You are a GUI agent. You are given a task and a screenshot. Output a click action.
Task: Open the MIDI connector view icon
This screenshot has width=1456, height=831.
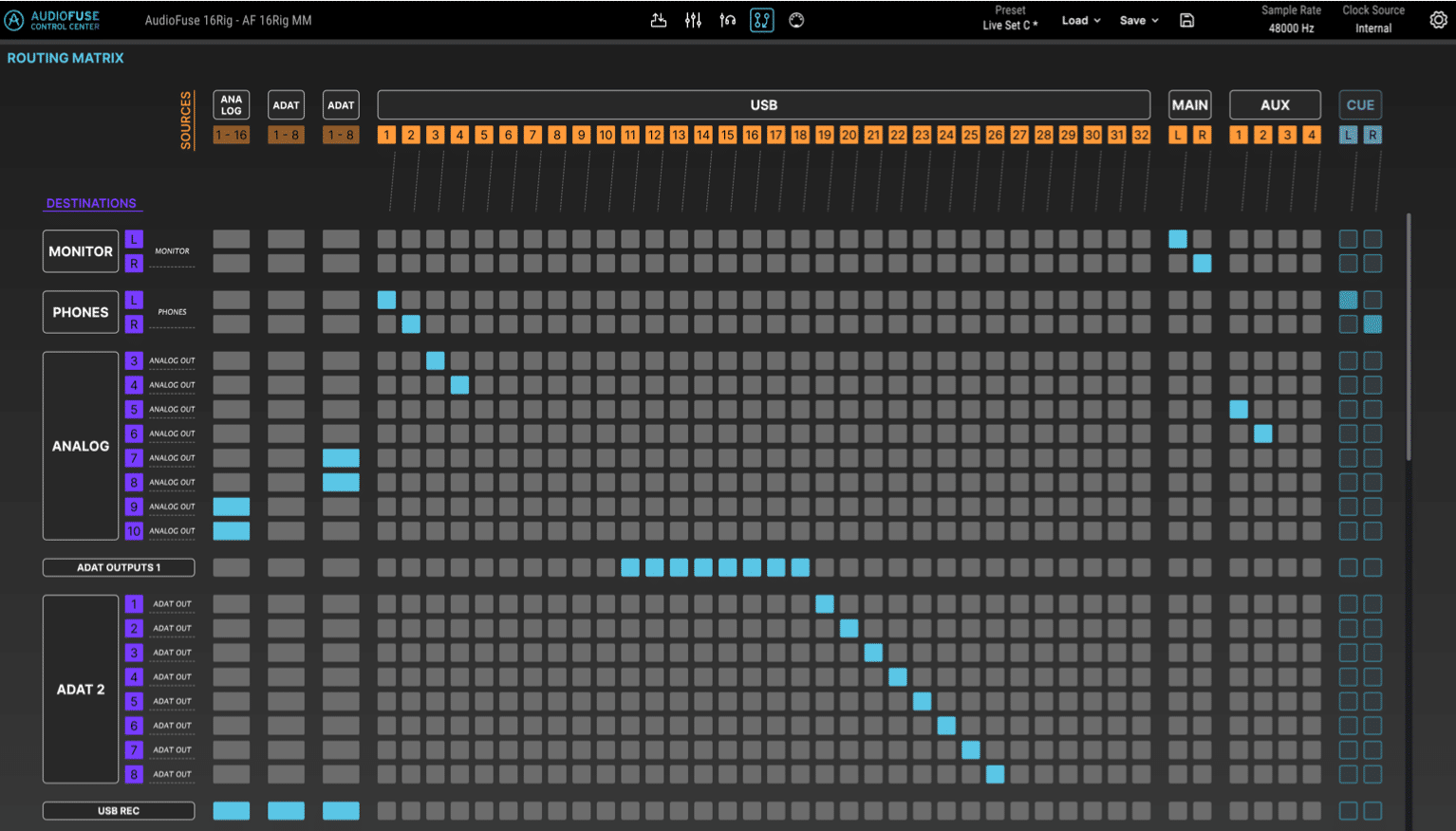pyautogui.click(x=796, y=20)
